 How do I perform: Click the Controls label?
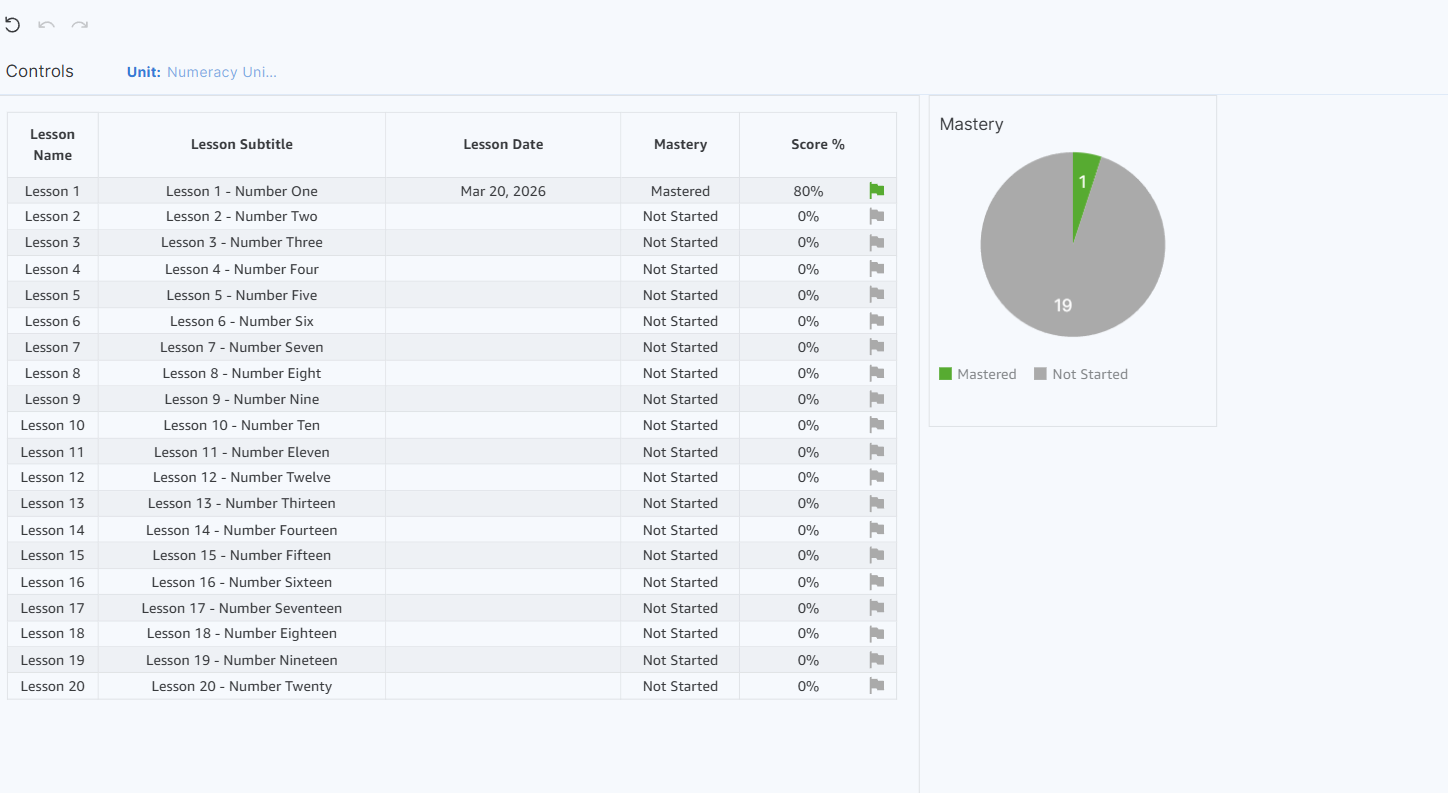[40, 71]
